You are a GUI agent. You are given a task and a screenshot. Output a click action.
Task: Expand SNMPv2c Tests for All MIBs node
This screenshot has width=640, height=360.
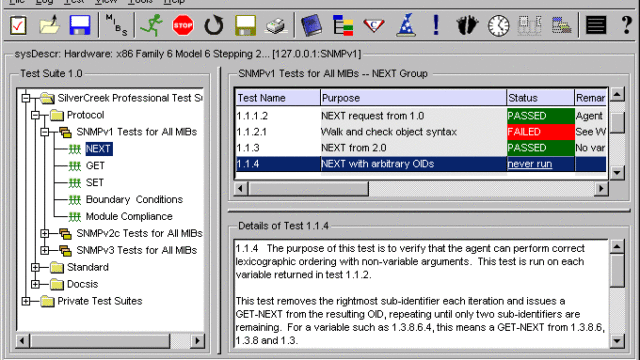(x=45, y=233)
